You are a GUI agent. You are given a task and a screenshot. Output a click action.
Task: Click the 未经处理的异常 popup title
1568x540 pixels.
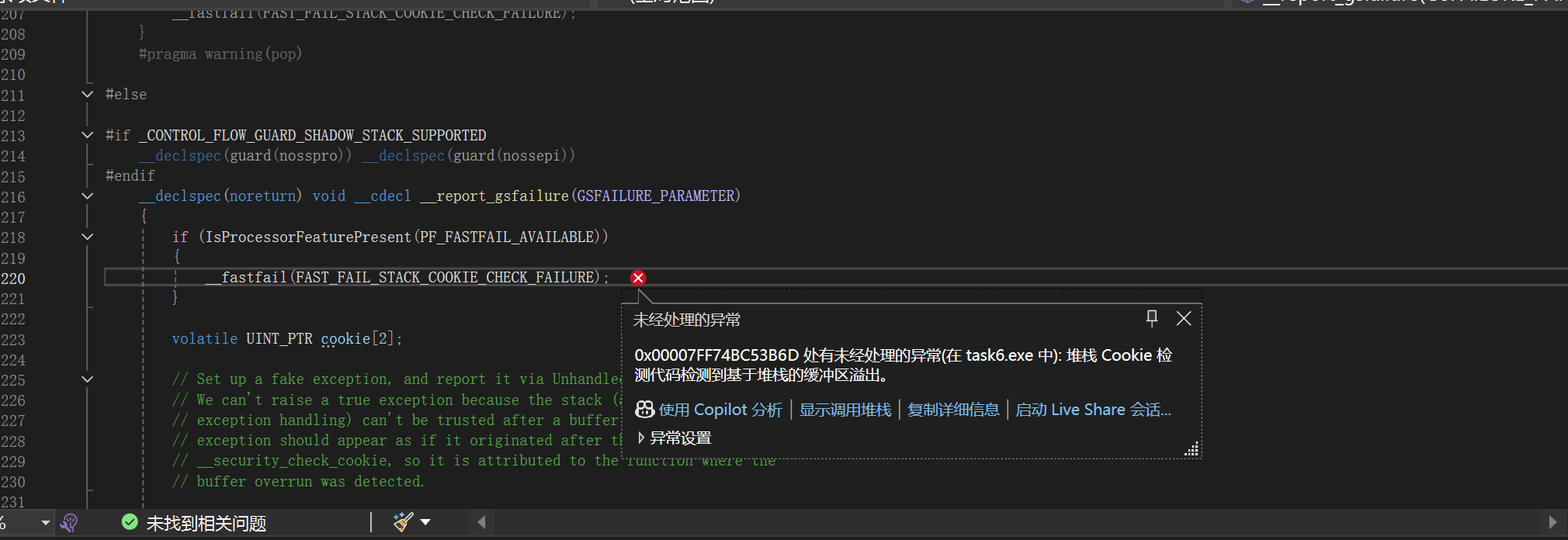[x=687, y=320]
